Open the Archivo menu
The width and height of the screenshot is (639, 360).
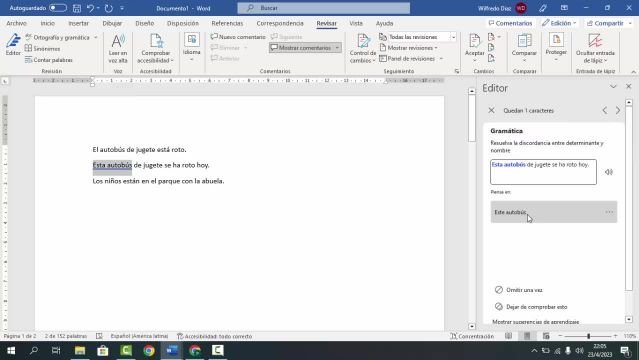[16, 23]
